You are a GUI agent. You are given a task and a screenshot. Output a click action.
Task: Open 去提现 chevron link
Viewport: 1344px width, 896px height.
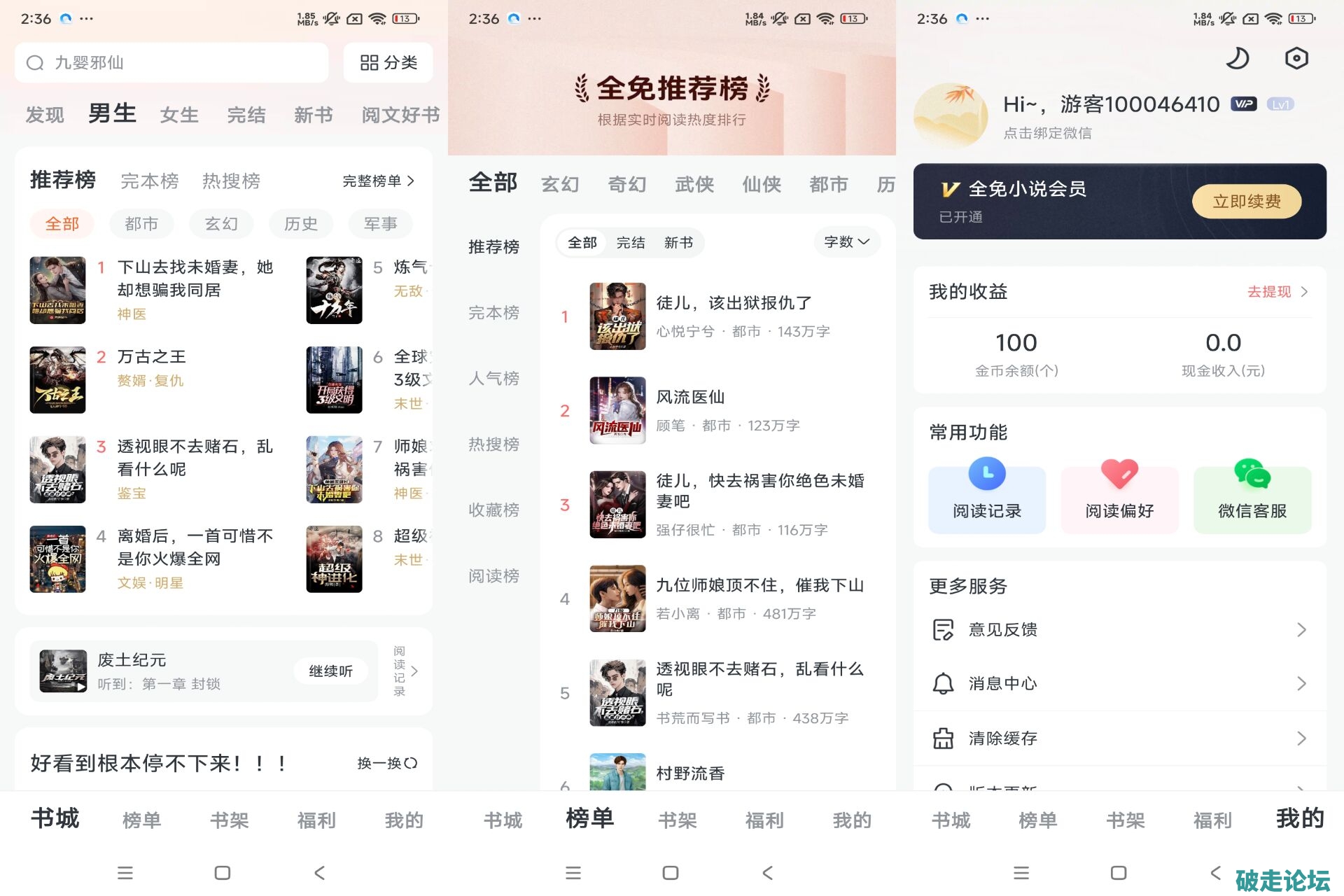[x=1277, y=292]
